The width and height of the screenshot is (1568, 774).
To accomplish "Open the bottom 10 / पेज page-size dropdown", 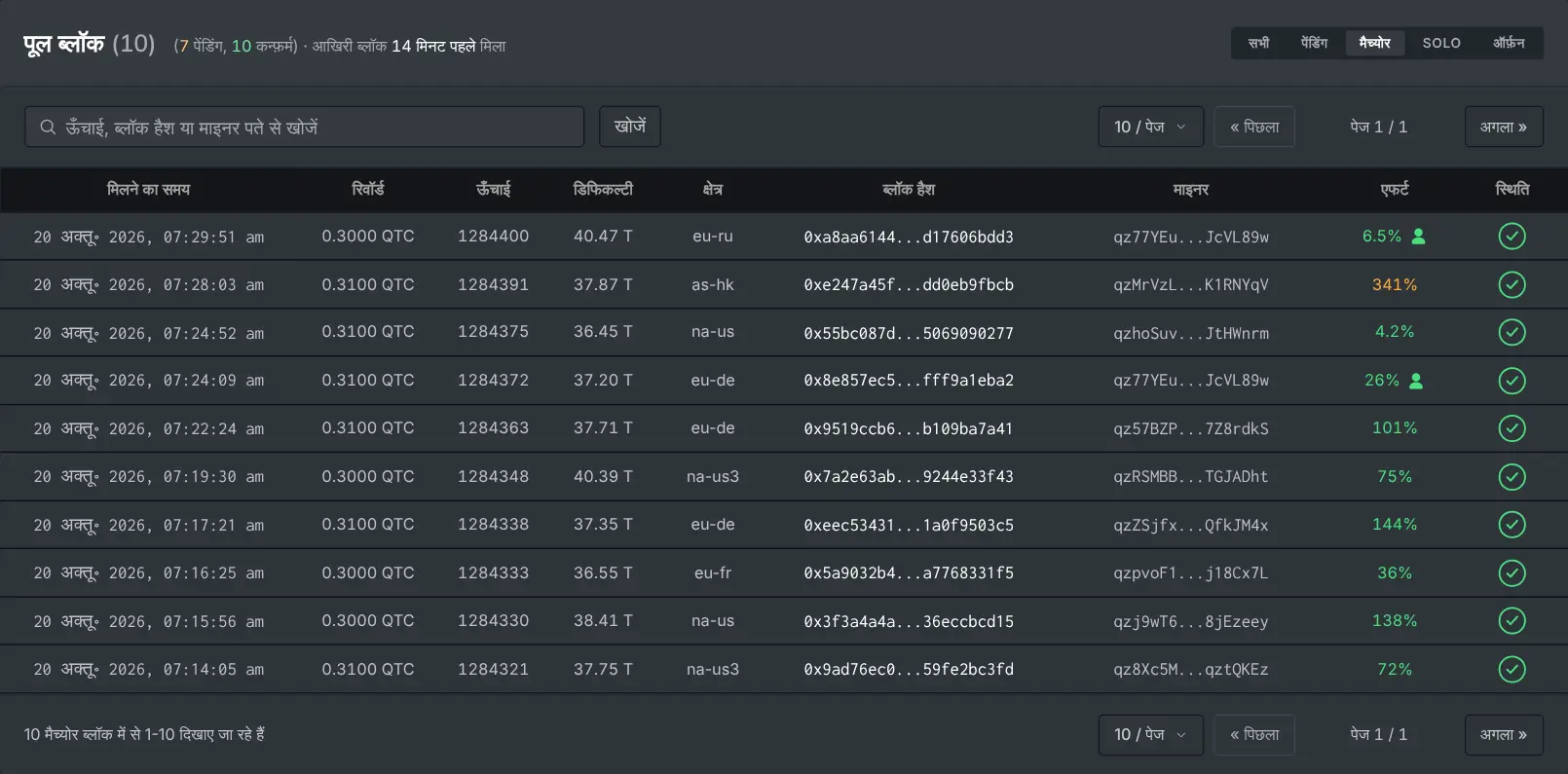I will pyautogui.click(x=1150, y=734).
